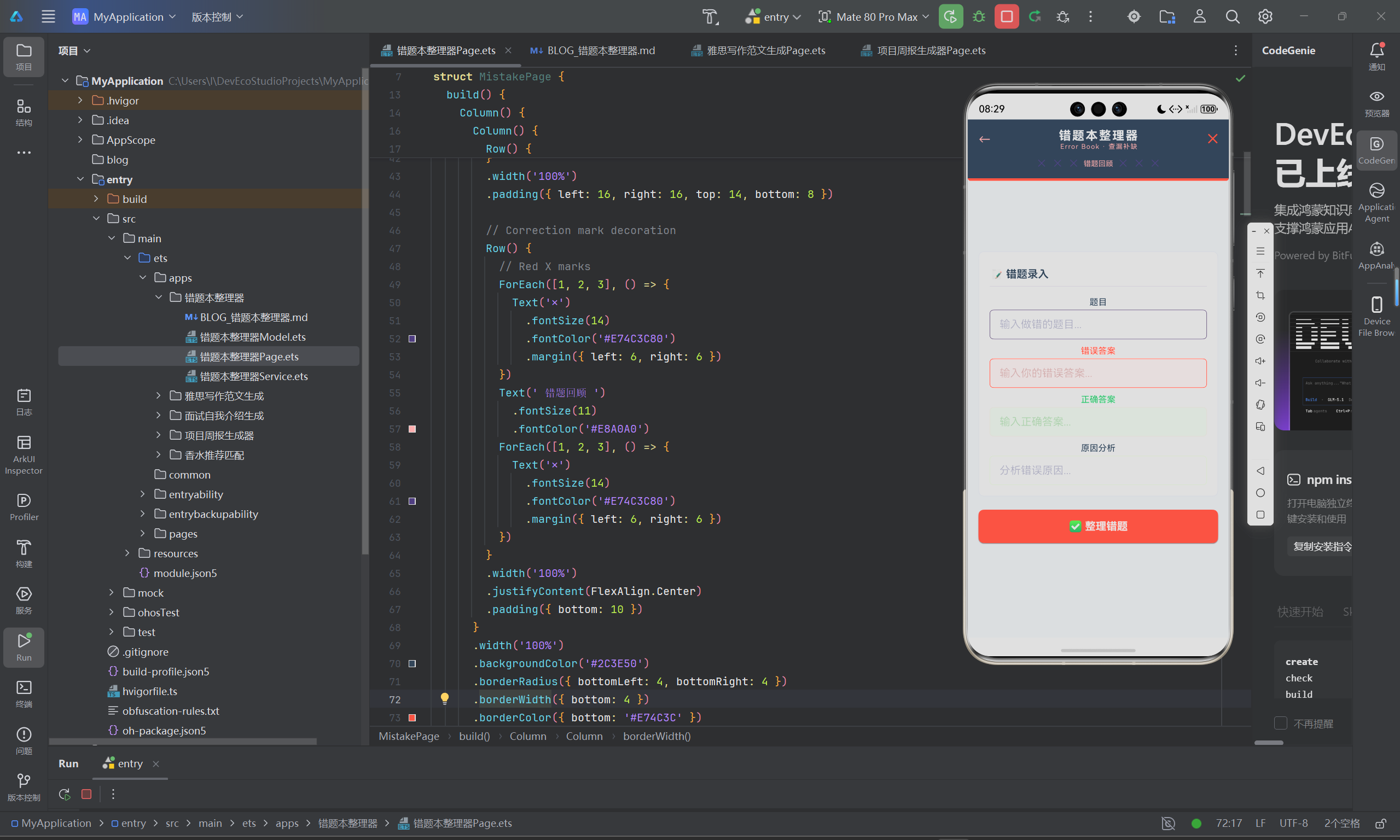The width and height of the screenshot is (1400, 840).
Task: Open the AppAnalyzer sidebar tool
Action: pos(1377,256)
